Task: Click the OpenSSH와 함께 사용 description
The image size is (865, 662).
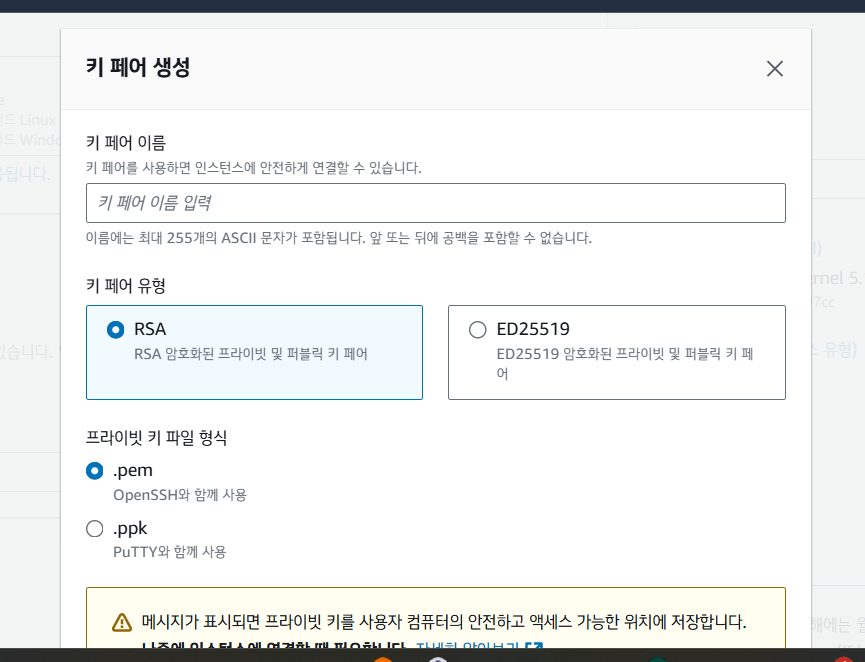Action: tap(180, 494)
